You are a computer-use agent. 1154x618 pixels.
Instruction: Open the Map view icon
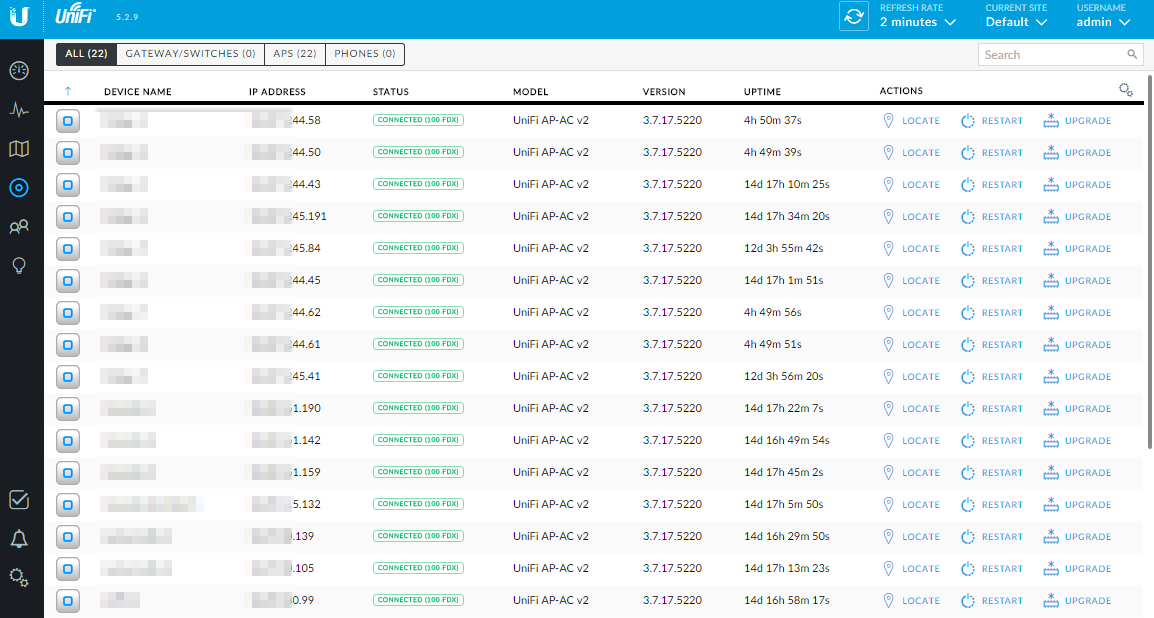pos(19,149)
